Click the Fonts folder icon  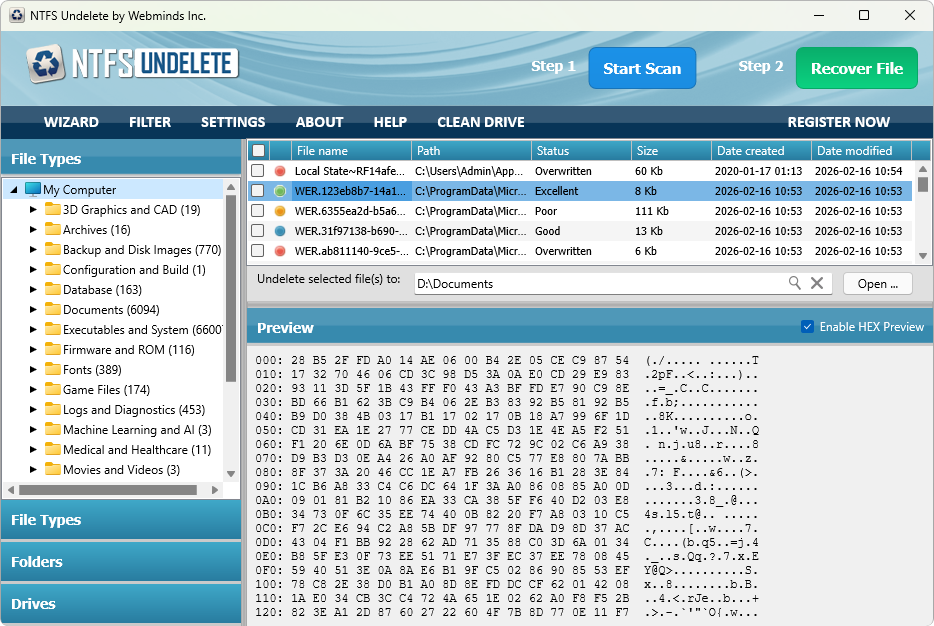tap(53, 369)
